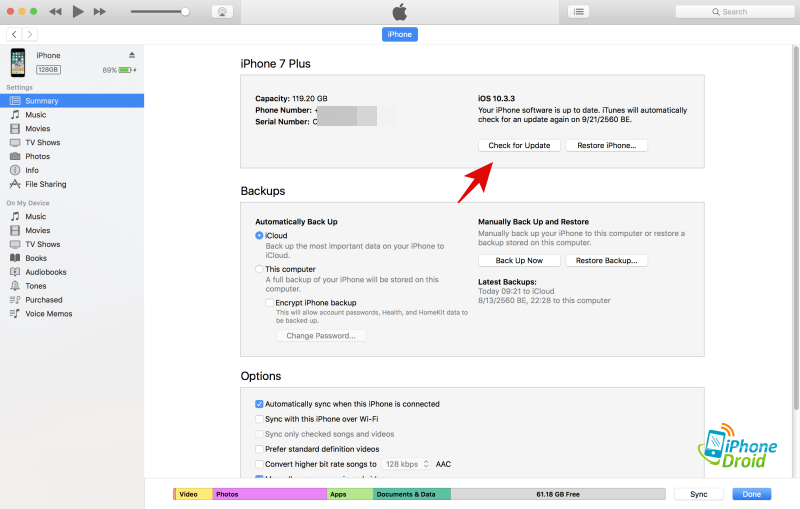Viewport: 800px width, 509px height.
Task: Select the iCloud backup radio button
Action: (x=259, y=236)
